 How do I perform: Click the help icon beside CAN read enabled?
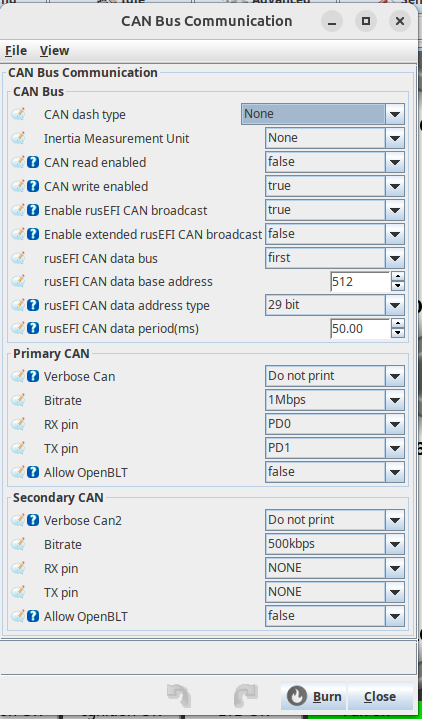point(33,162)
